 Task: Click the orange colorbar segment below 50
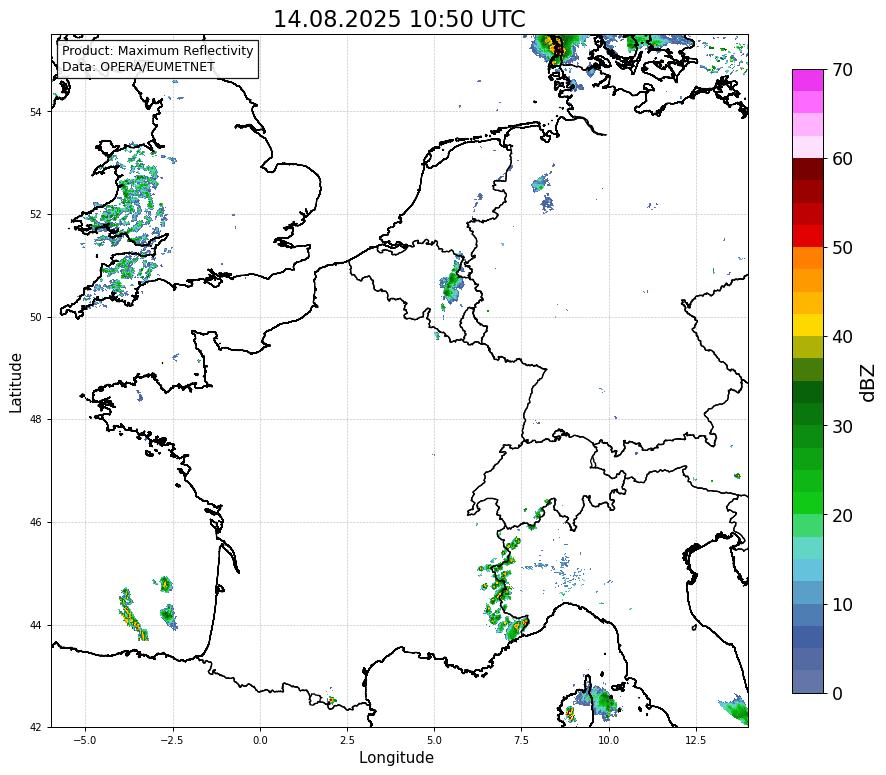808,258
